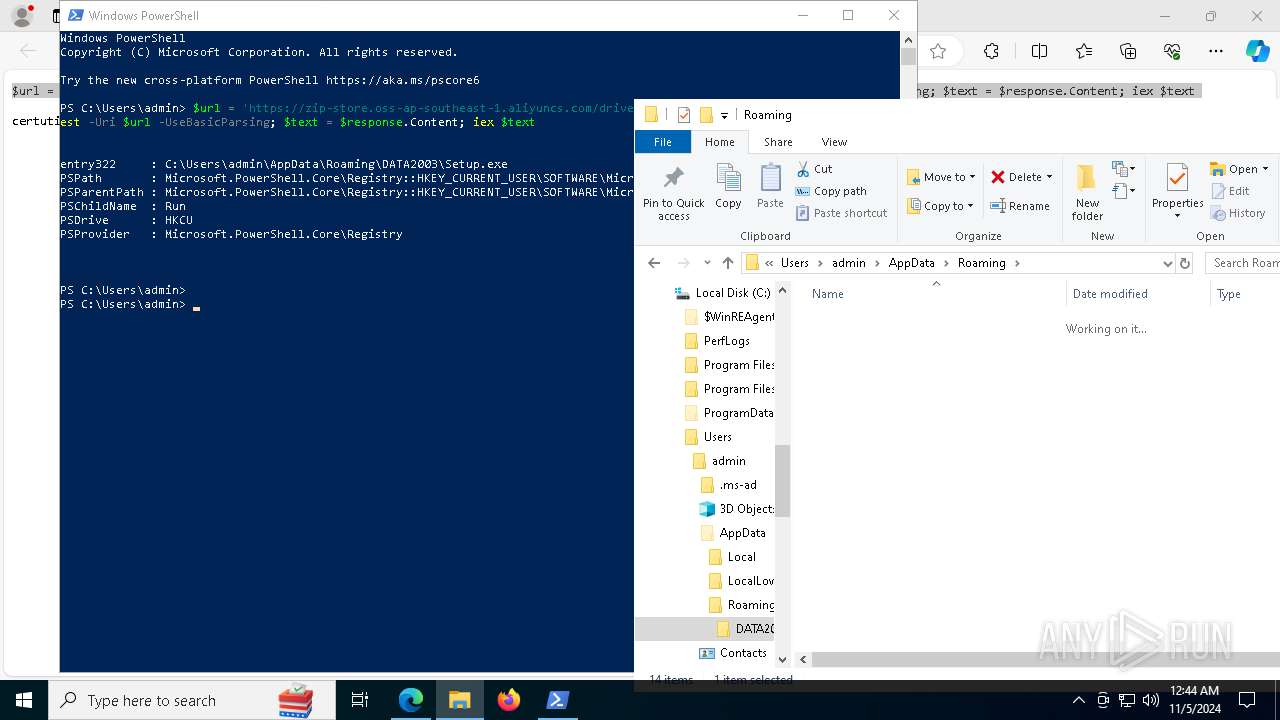Image resolution: width=1280 pixels, height=720 pixels.
Task: Click History in the Open group
Action: tap(1238, 213)
